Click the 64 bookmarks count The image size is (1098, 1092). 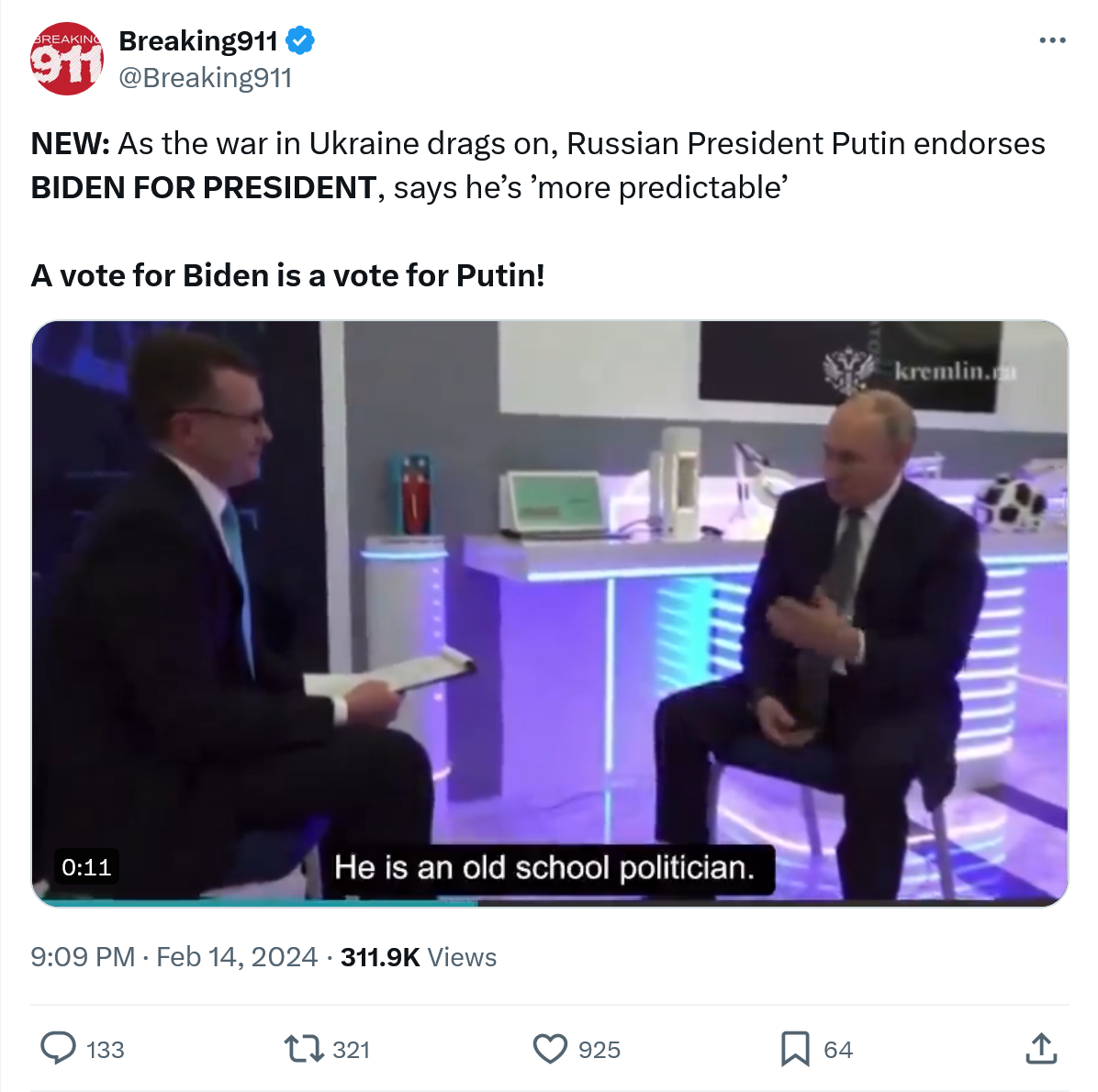coord(838,1050)
